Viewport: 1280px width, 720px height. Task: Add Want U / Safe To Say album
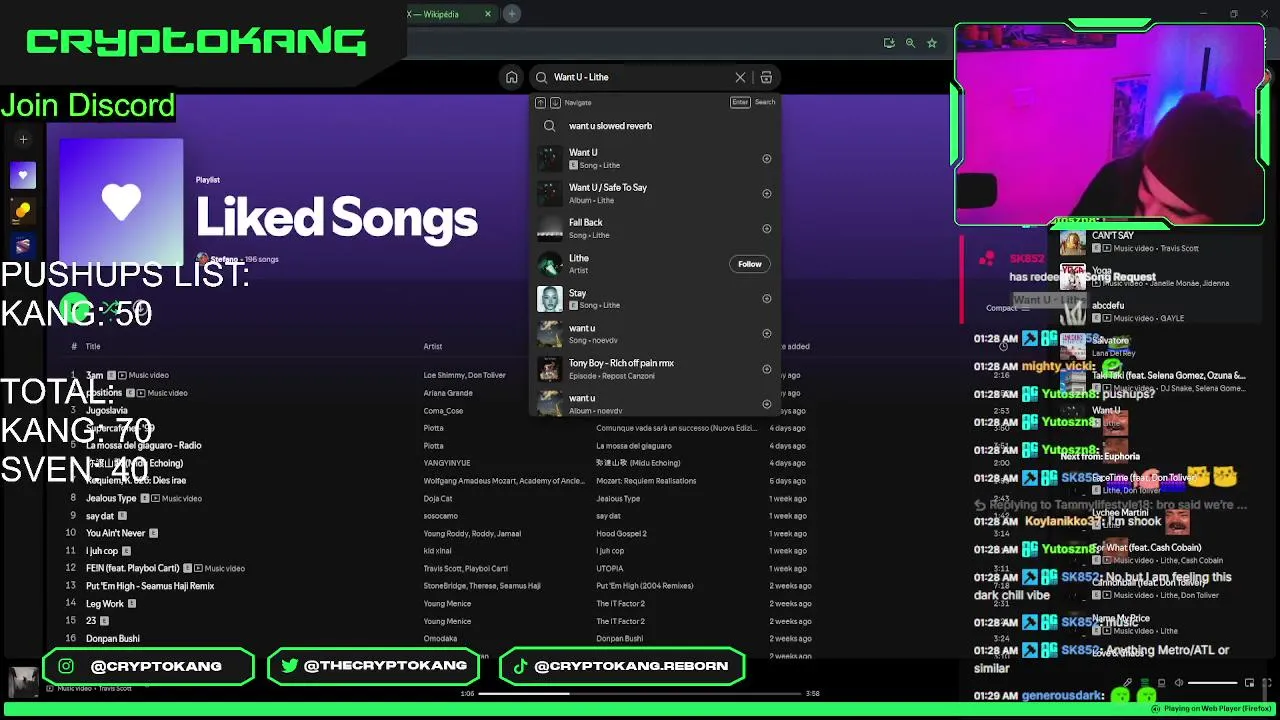(767, 194)
